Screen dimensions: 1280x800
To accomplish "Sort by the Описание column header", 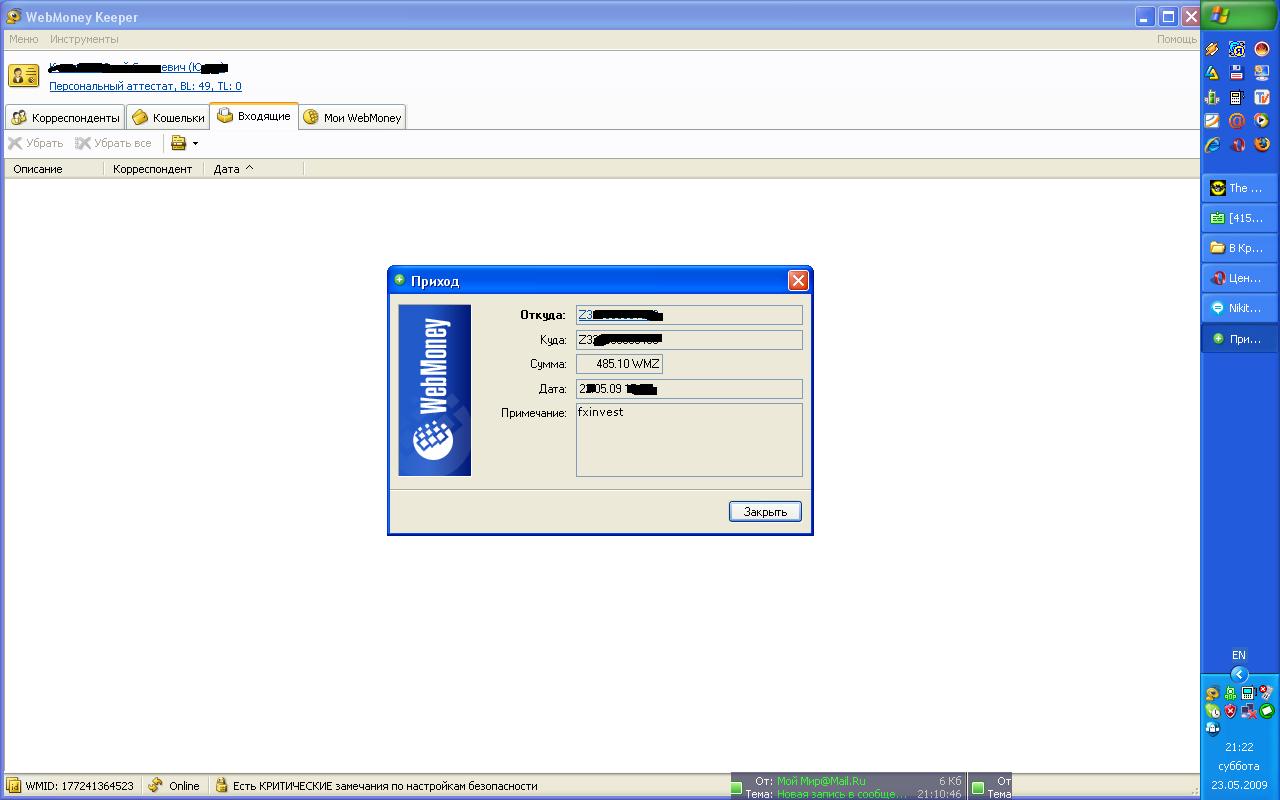I will coord(54,169).
